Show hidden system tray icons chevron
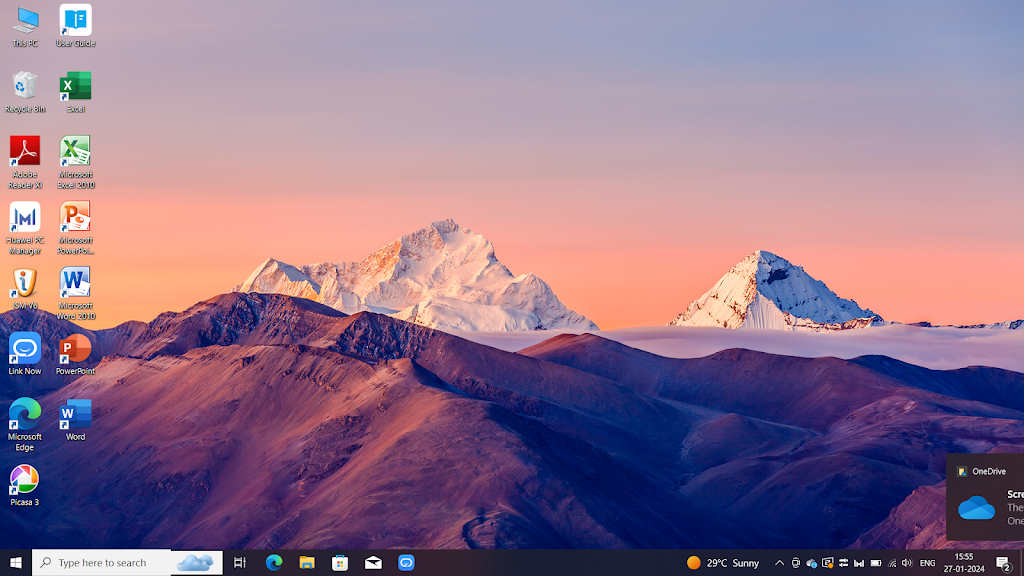Screen dimensions: 1024x576 (x=779, y=563)
